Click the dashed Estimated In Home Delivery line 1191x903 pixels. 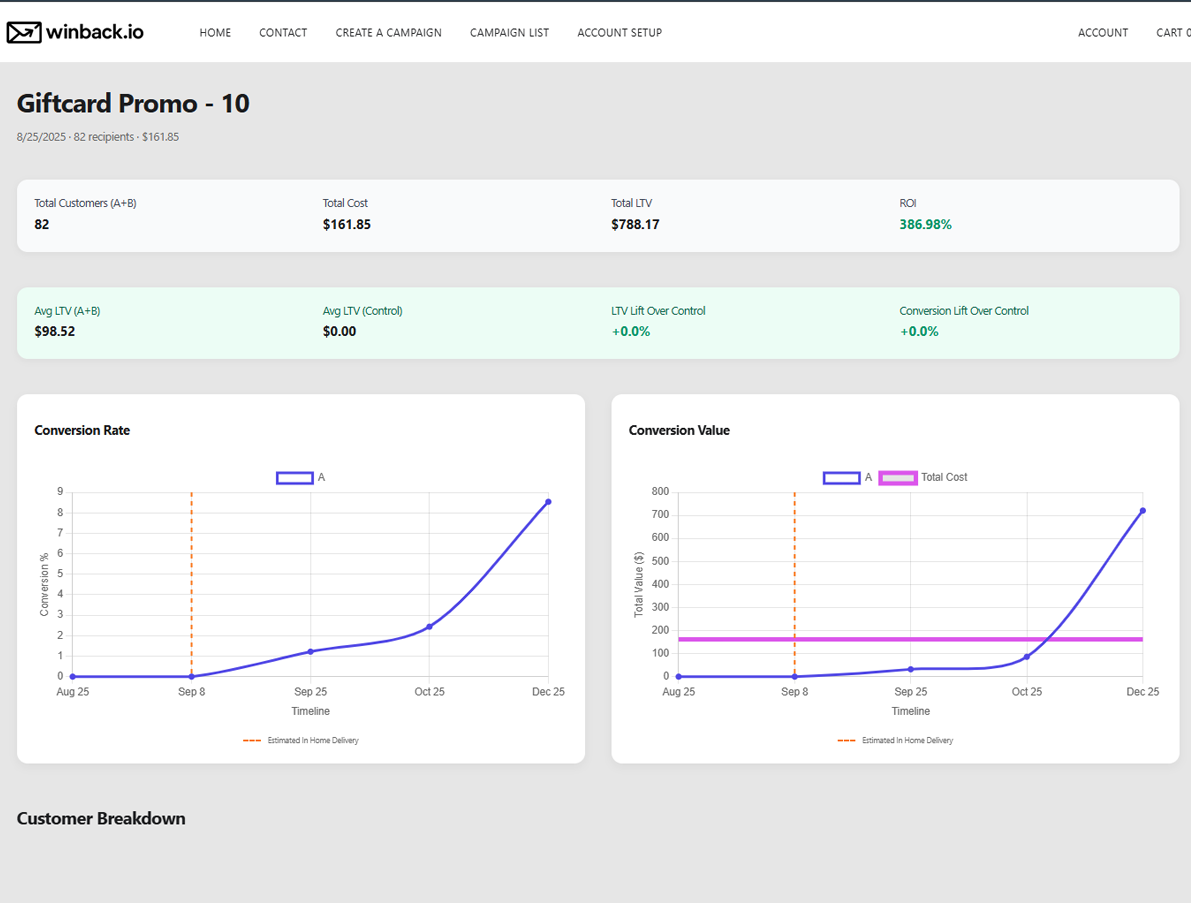[x=191, y=580]
